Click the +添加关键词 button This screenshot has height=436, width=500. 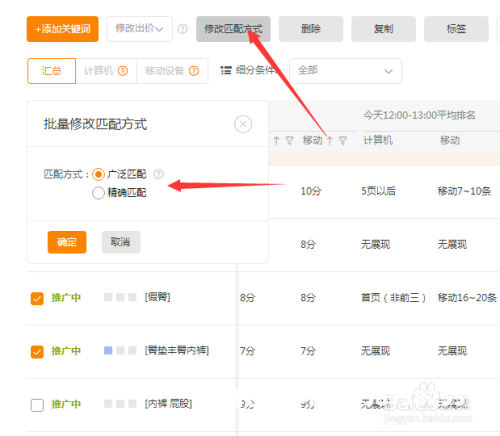point(63,29)
